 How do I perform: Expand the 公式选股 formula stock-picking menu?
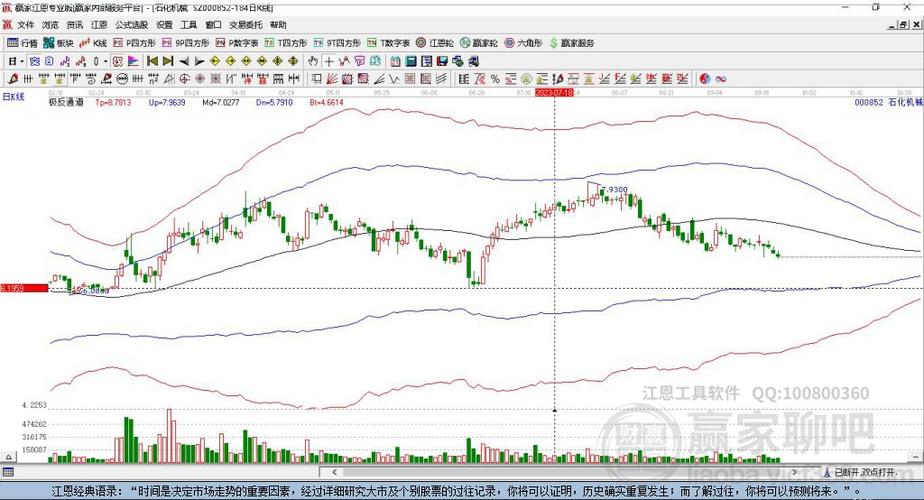131,25
